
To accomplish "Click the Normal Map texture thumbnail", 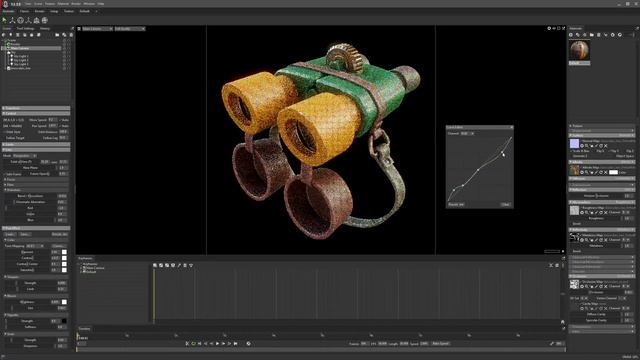I will coord(574,143).
